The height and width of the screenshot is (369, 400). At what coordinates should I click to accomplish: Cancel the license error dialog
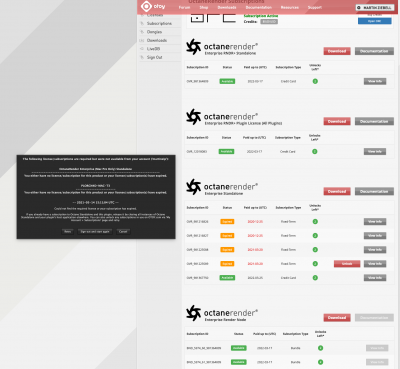click(x=123, y=231)
